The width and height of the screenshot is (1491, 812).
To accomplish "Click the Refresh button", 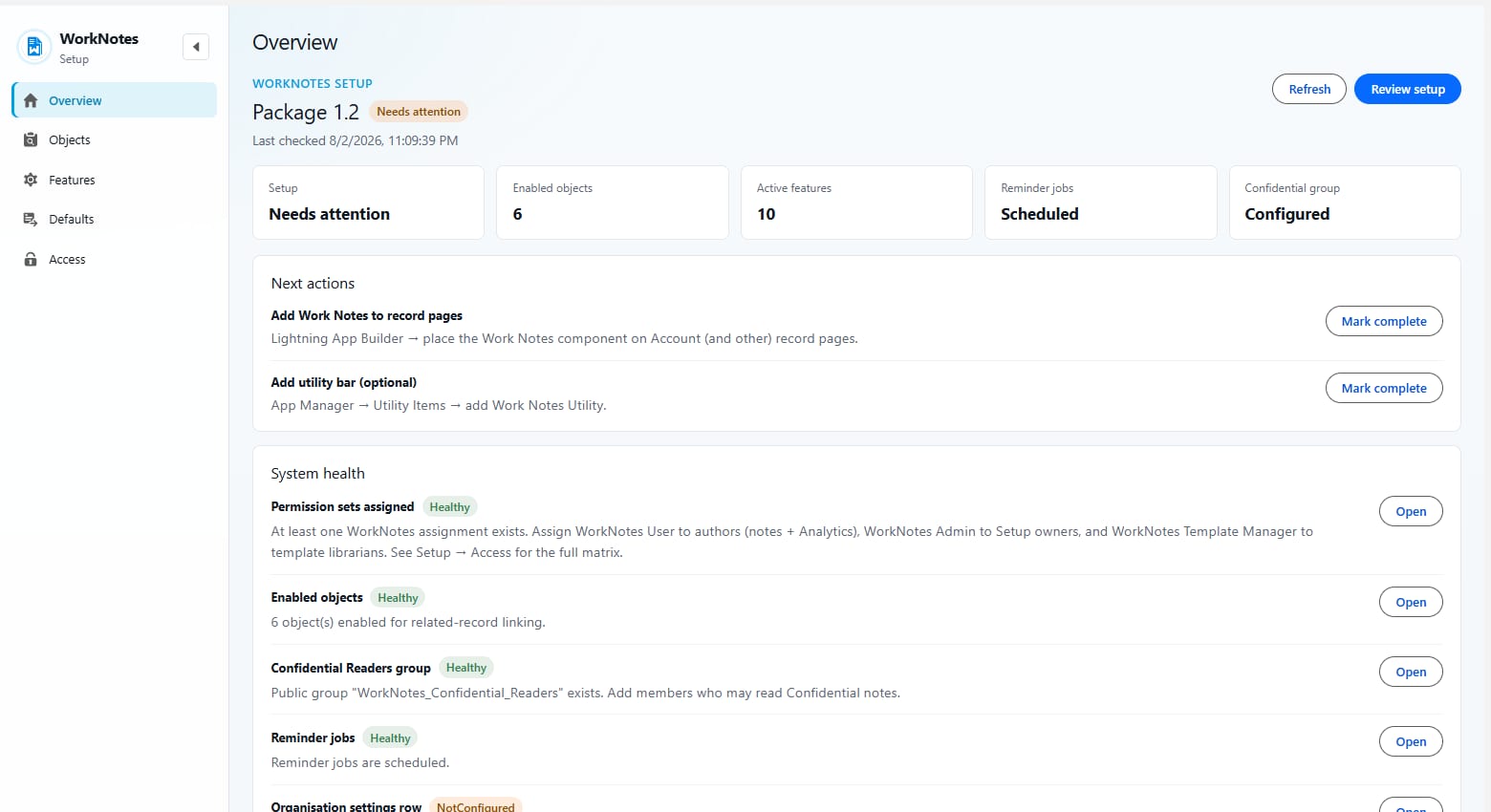I will [x=1309, y=89].
